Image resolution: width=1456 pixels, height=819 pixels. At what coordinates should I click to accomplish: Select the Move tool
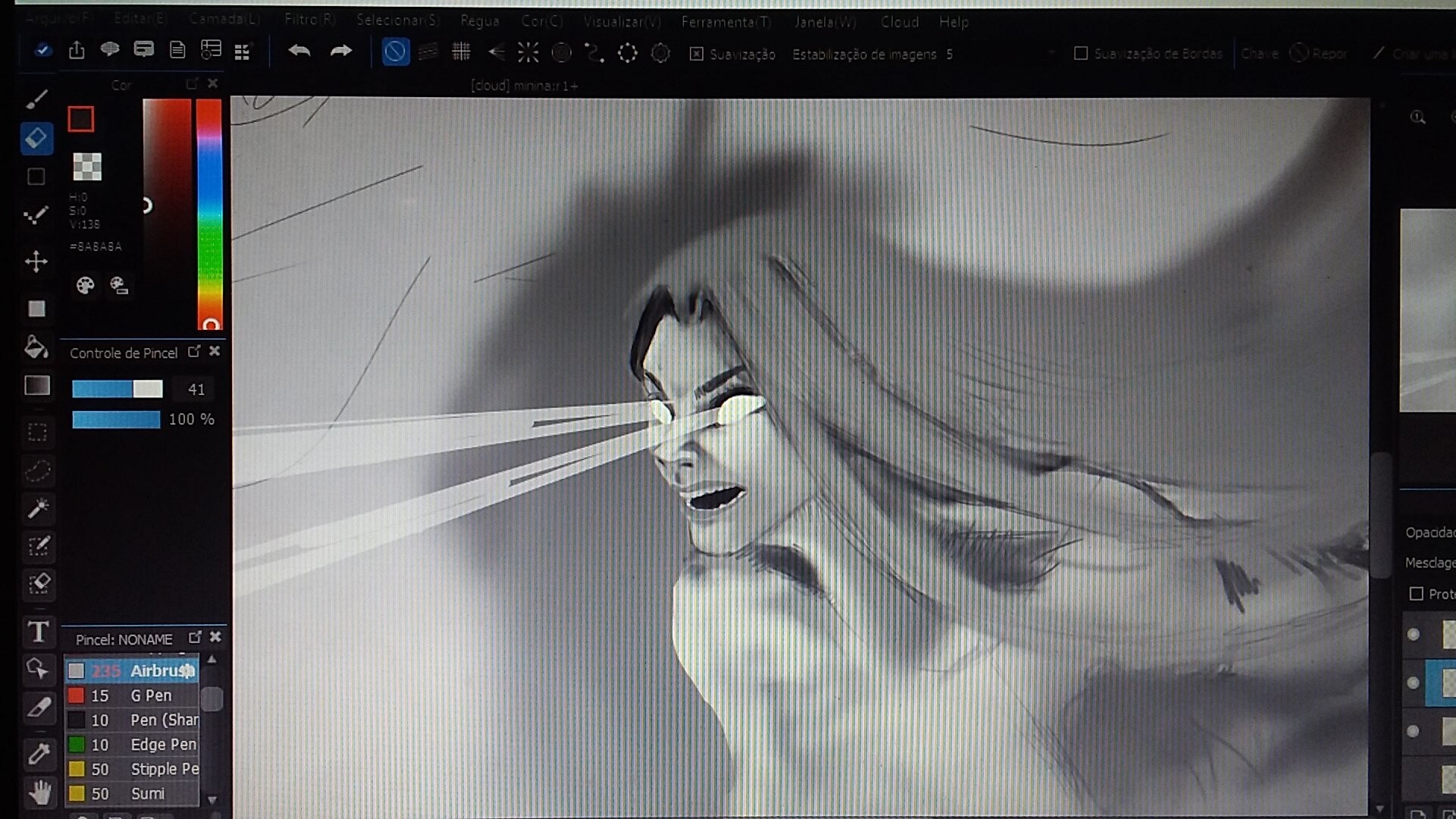coord(36,261)
